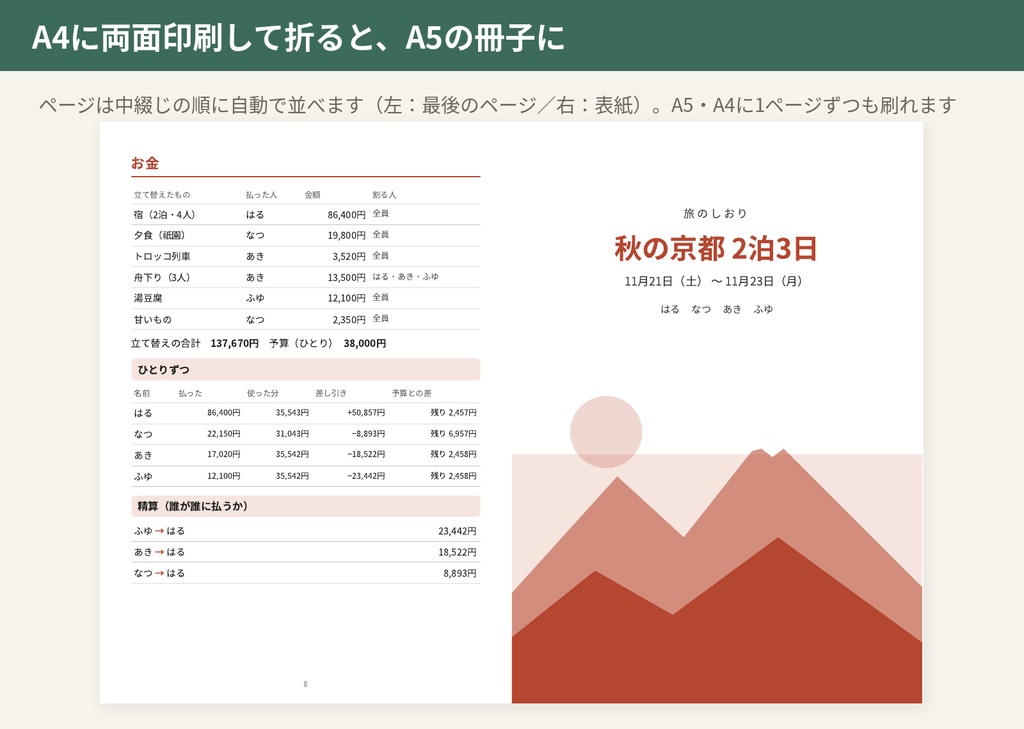Select the 'ひとりずつ' section band
The width and height of the screenshot is (1024, 729).
tap(306, 370)
